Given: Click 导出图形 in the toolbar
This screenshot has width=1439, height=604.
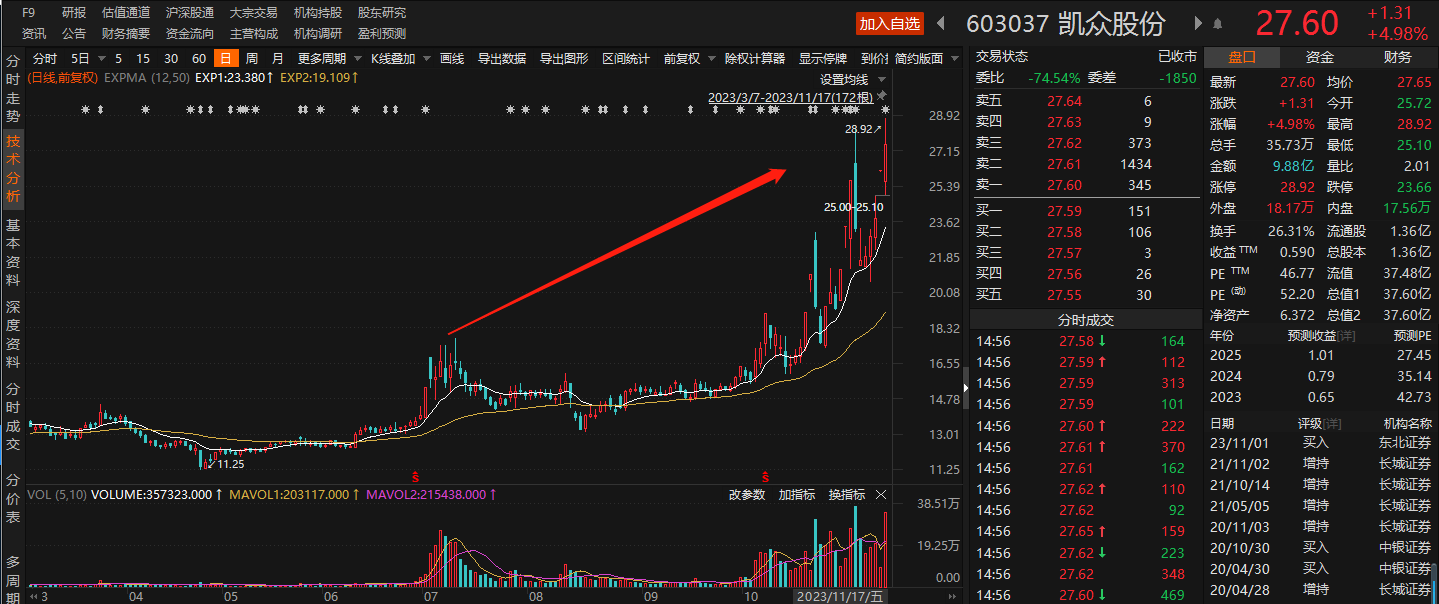Looking at the screenshot, I should click(564, 59).
